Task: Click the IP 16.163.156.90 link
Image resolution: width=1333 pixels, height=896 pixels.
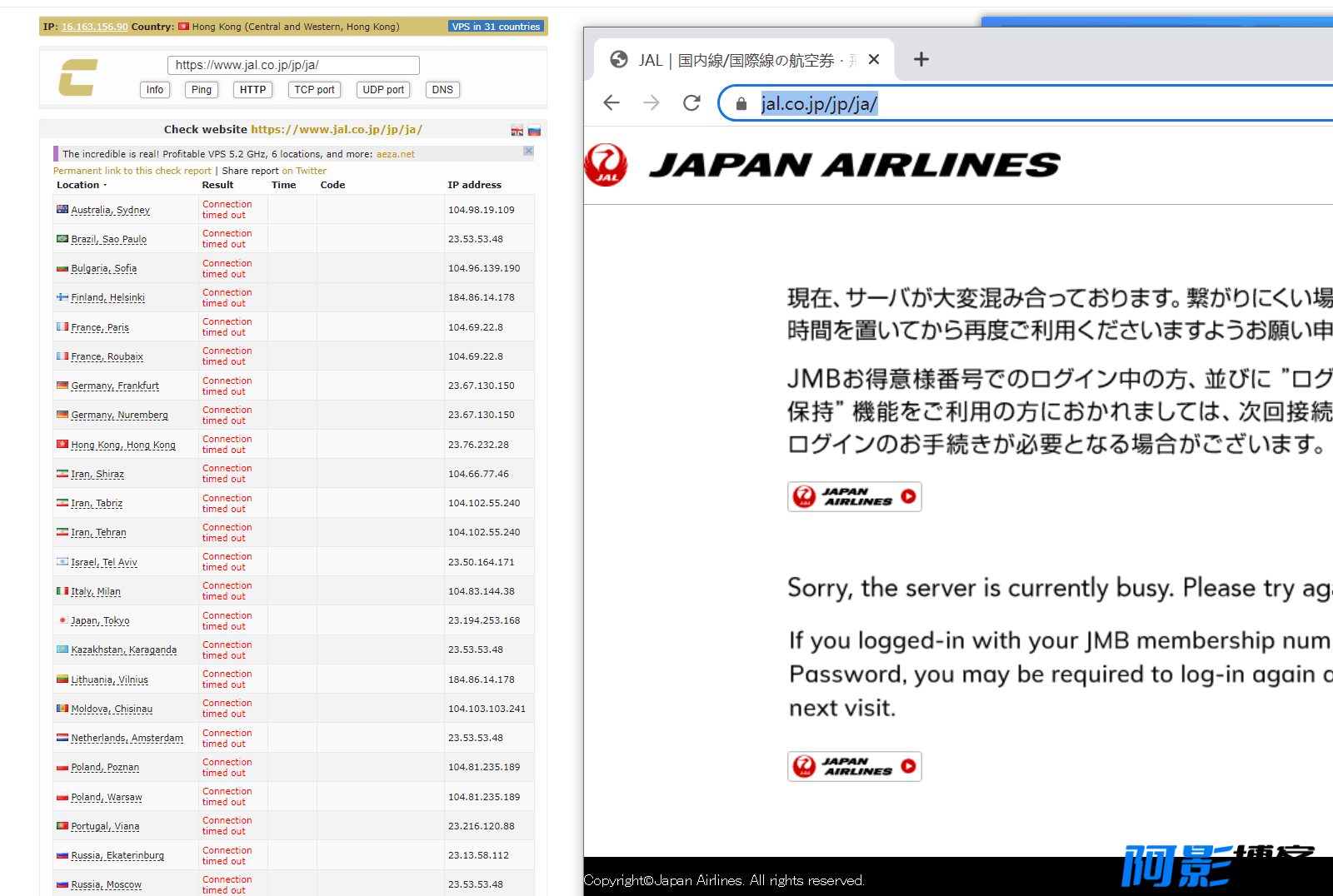Action: (95, 27)
